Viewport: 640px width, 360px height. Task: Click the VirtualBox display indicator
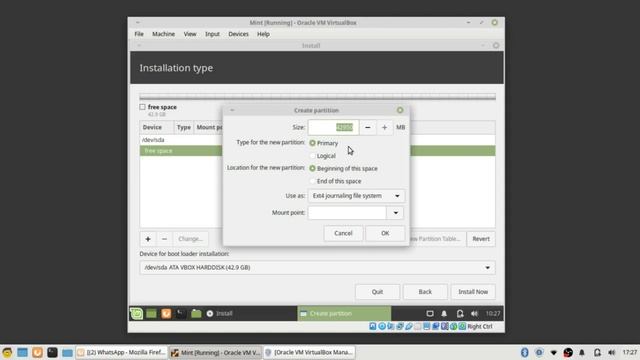[x=427, y=326]
